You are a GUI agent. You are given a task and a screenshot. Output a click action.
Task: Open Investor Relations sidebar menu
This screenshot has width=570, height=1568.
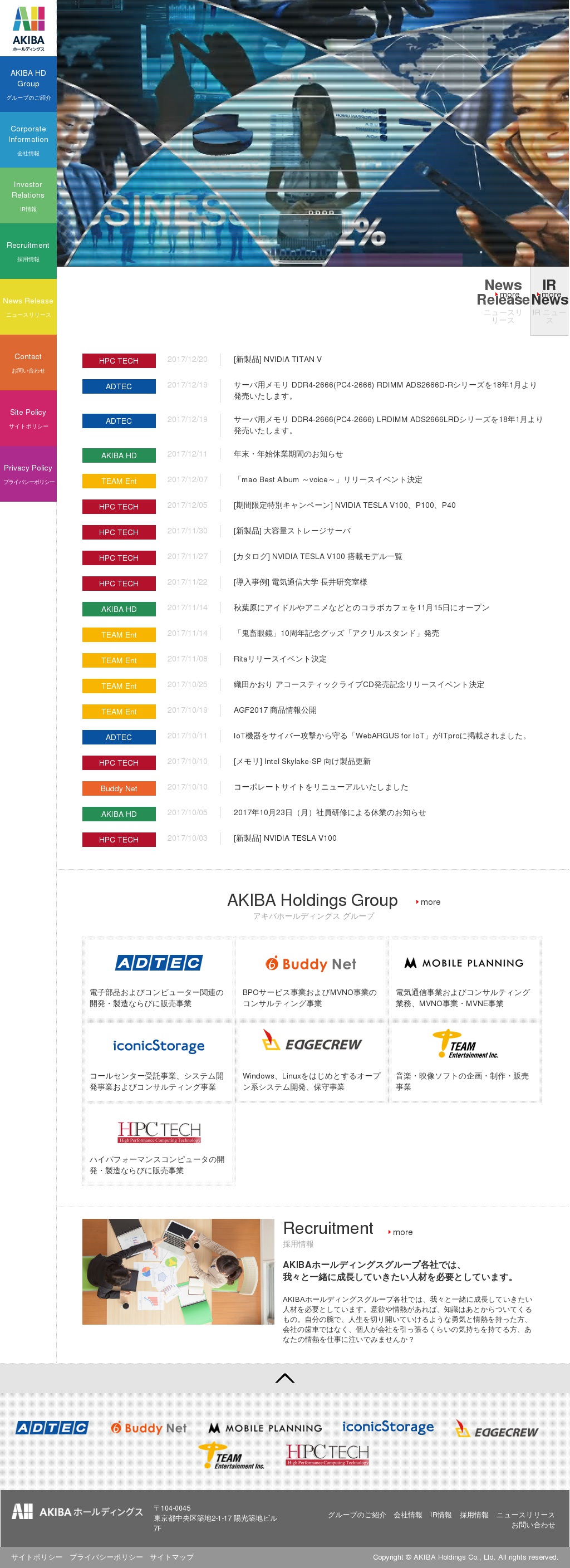tap(28, 195)
